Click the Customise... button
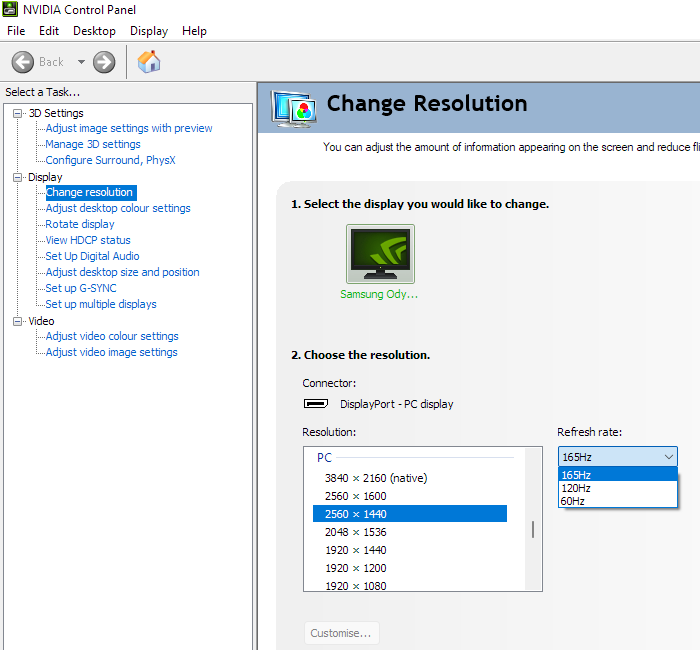Screen dimensions: 700x650 [x=342, y=633]
